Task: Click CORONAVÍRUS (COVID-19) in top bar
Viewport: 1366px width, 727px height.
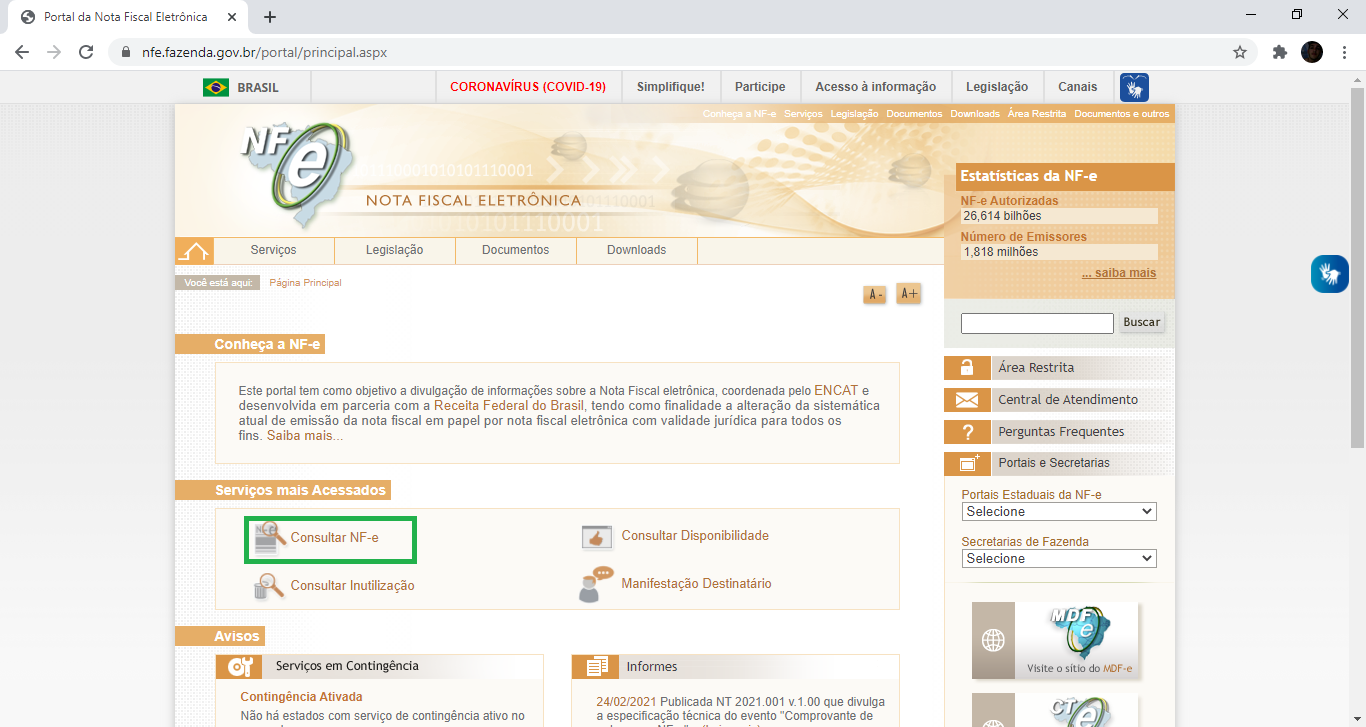Action: tap(528, 87)
